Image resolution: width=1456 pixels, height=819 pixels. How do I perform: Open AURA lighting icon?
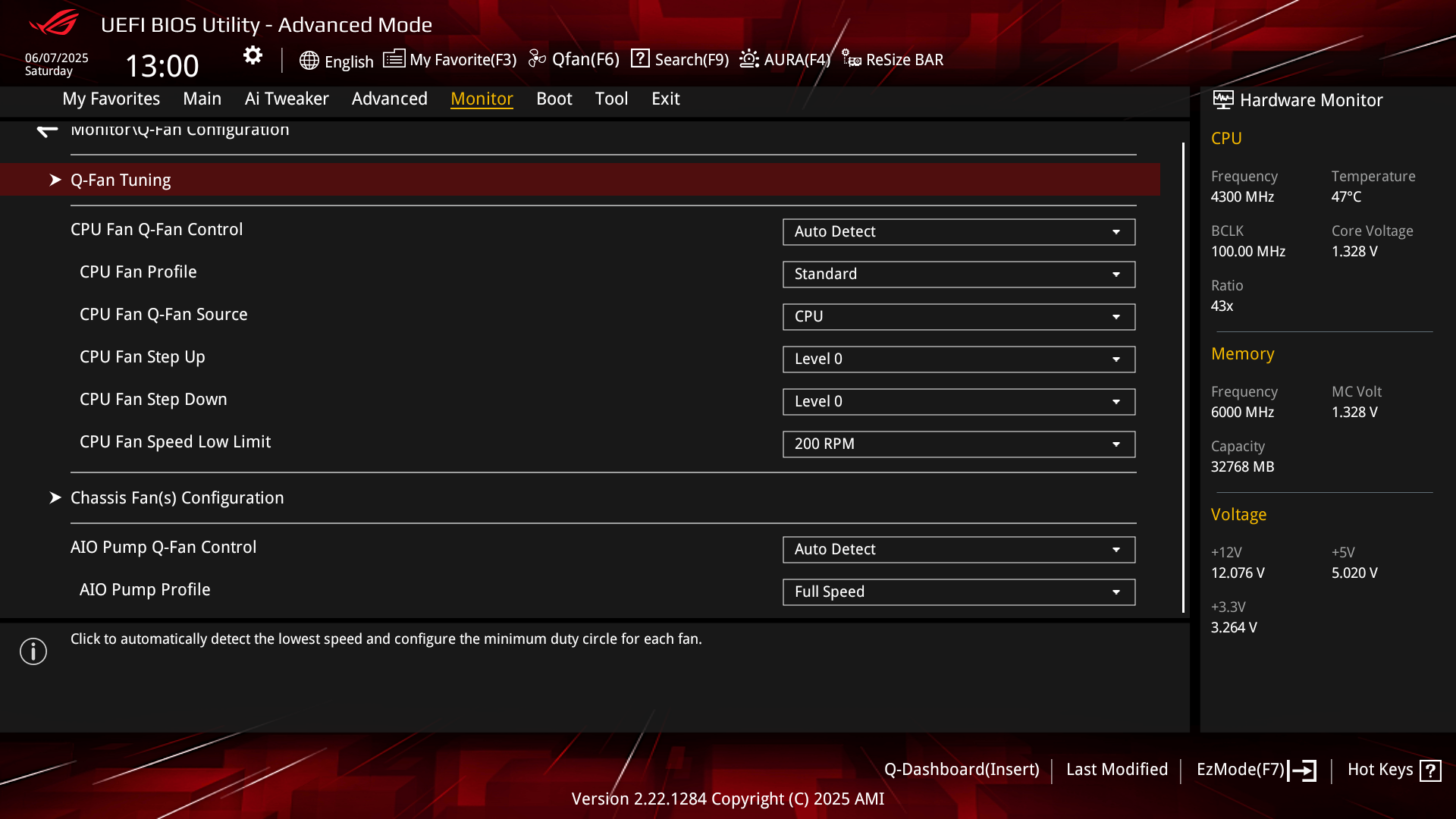[x=749, y=58]
